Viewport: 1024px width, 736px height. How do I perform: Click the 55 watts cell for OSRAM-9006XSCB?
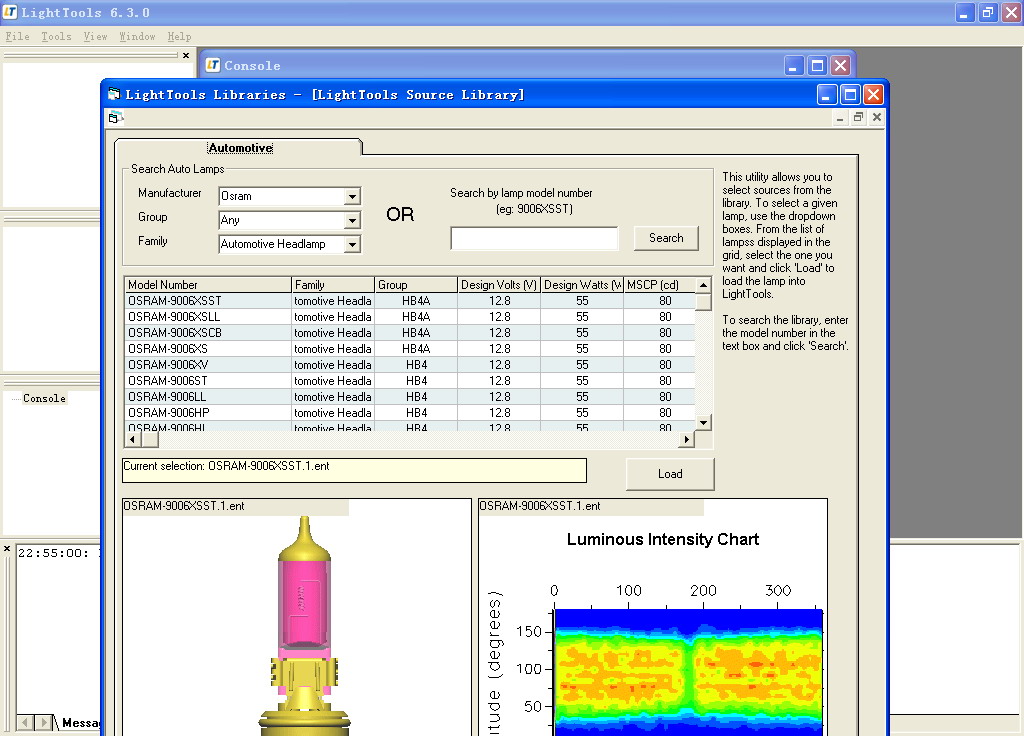582,333
